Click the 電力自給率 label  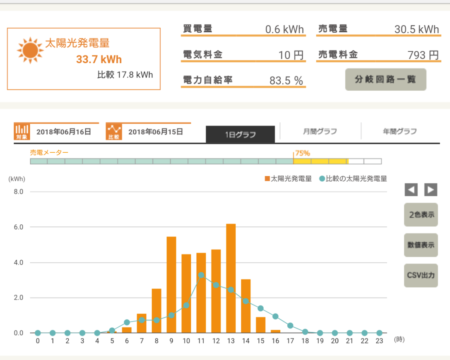tap(207, 80)
